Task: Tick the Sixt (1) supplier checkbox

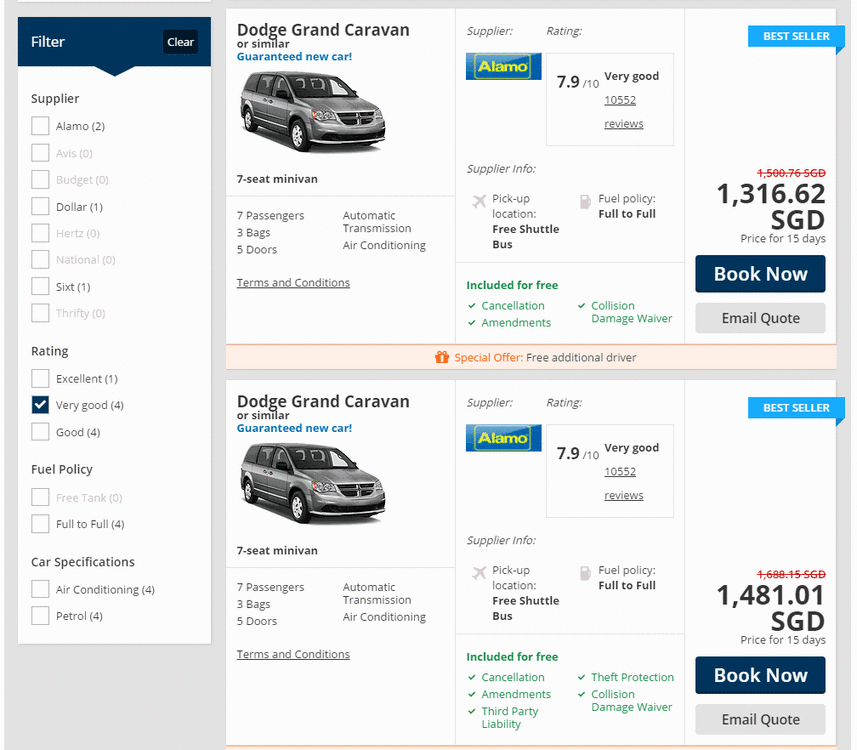Action: 40,286
